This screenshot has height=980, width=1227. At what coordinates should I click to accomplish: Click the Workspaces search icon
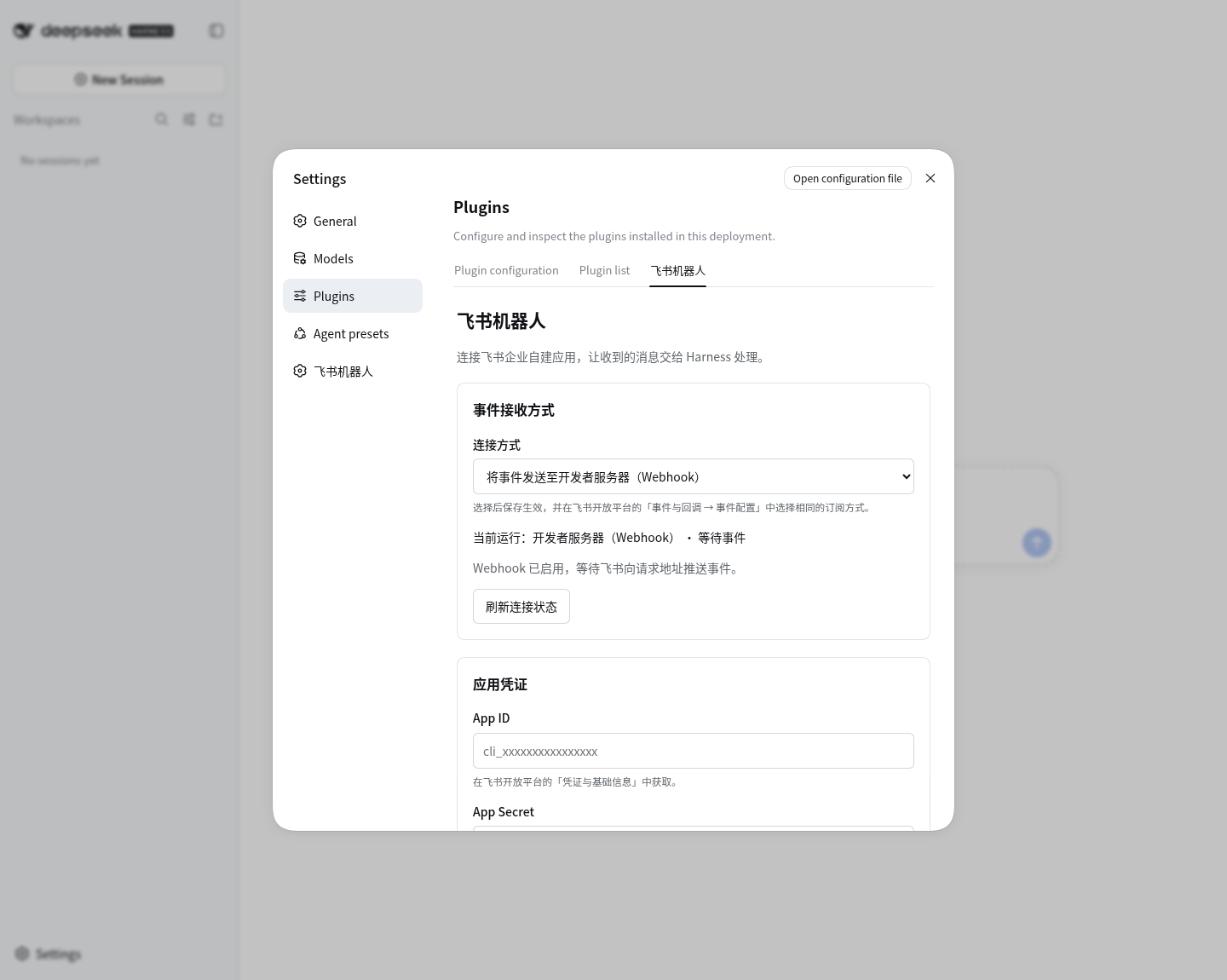(x=161, y=119)
